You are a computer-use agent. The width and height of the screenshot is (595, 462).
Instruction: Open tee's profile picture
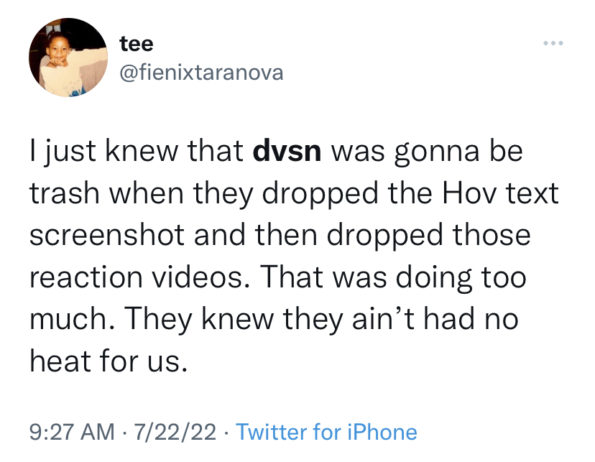(68, 57)
